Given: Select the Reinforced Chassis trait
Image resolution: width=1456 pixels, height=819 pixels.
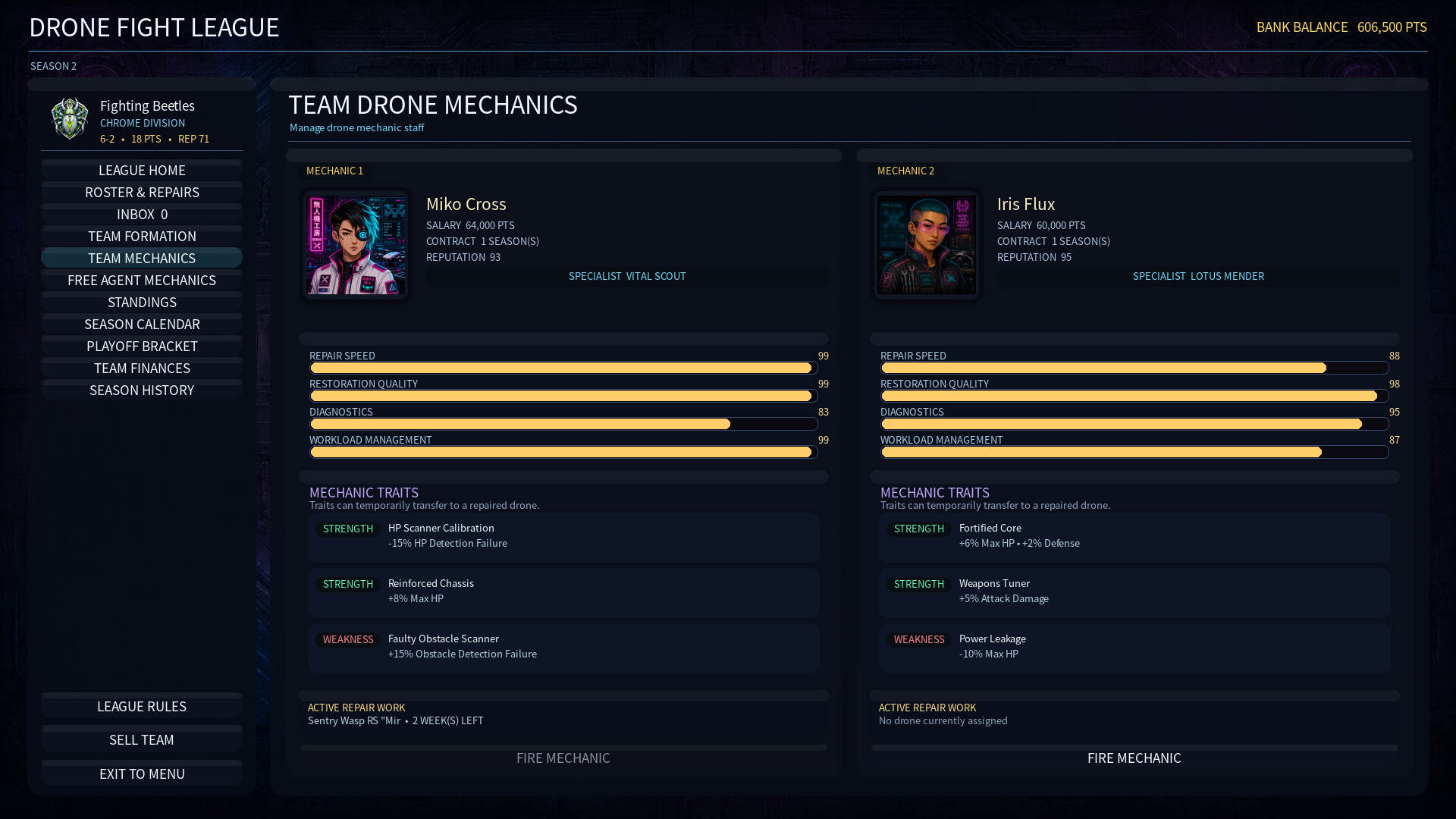Looking at the screenshot, I should coord(563,592).
